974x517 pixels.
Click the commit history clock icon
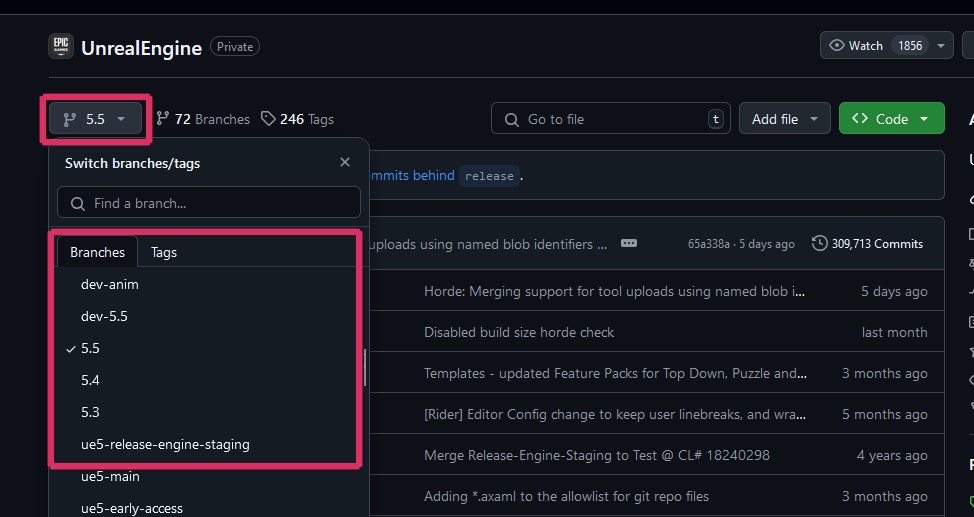point(820,243)
